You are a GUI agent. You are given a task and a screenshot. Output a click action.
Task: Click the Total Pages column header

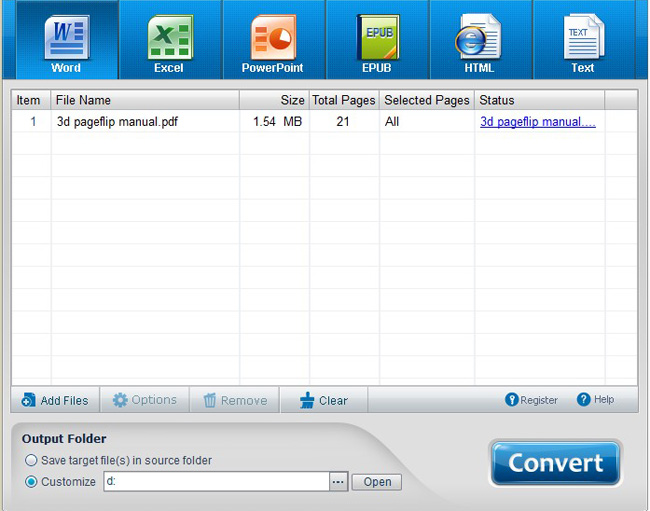(x=344, y=100)
